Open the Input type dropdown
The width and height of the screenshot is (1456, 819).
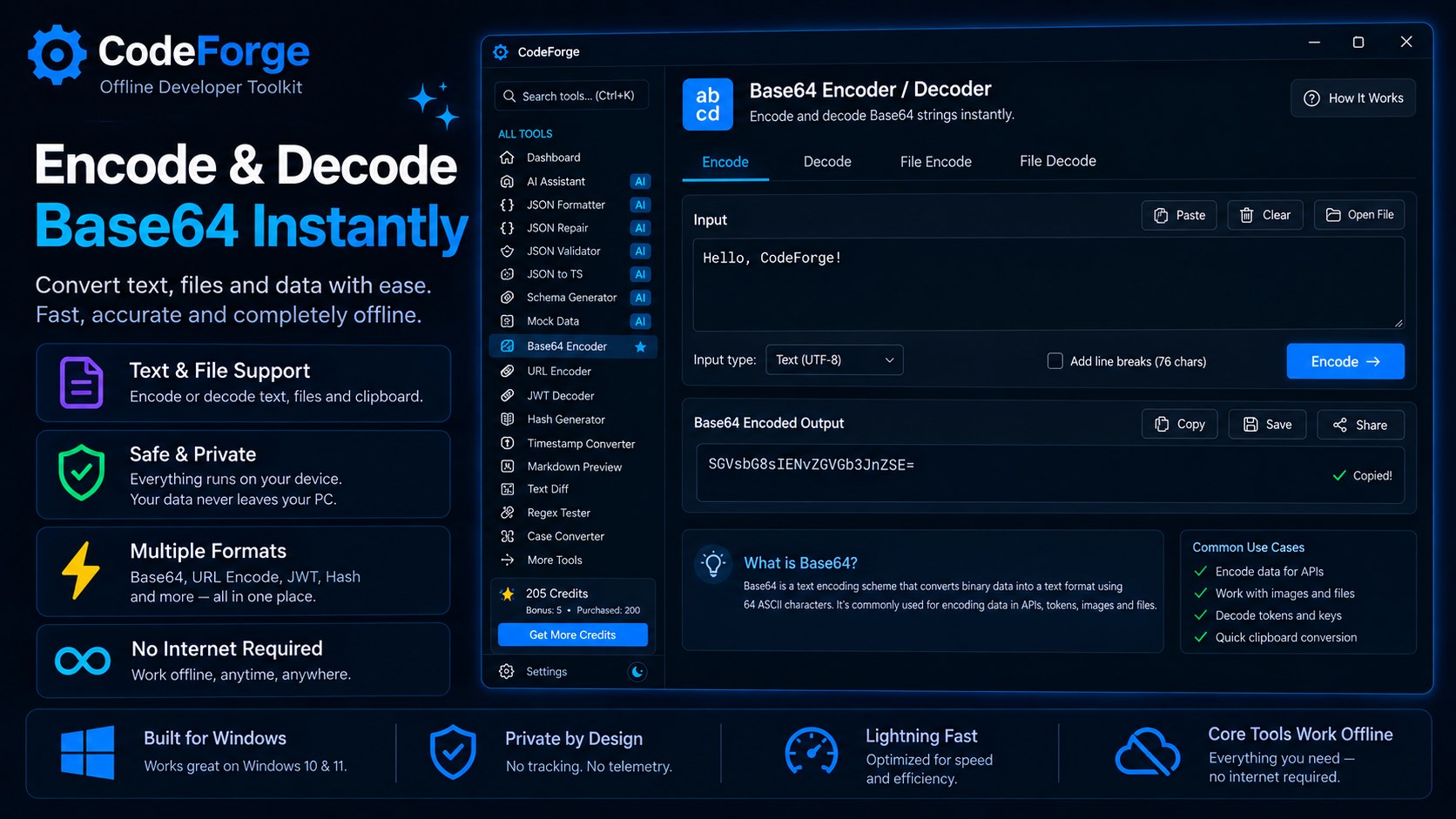coord(834,359)
